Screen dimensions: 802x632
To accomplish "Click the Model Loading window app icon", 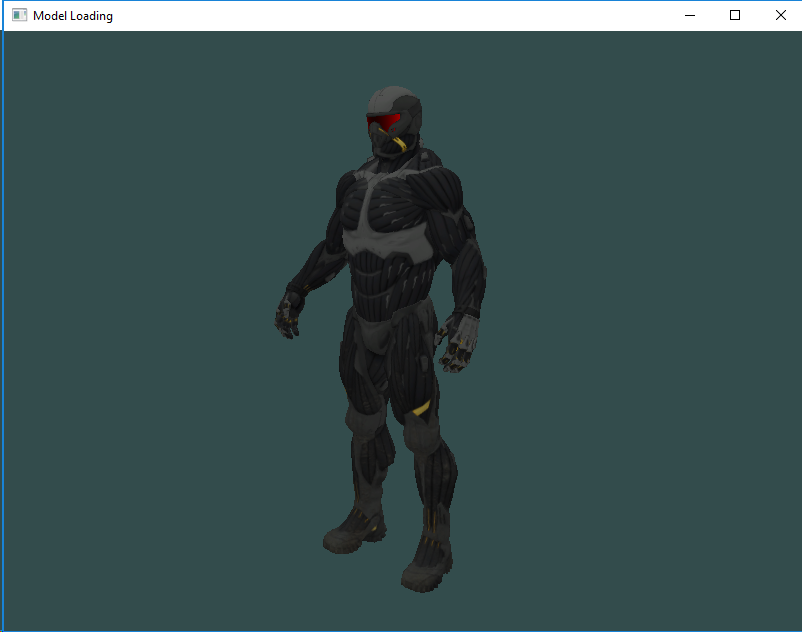I will point(19,15).
